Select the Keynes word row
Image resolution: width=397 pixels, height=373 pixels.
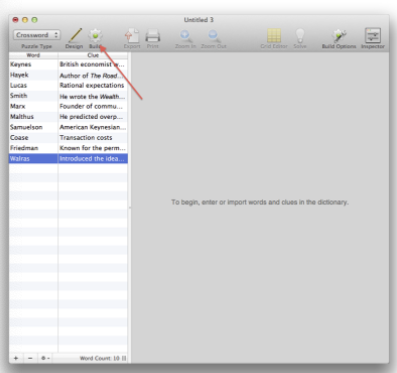[x=68, y=64]
